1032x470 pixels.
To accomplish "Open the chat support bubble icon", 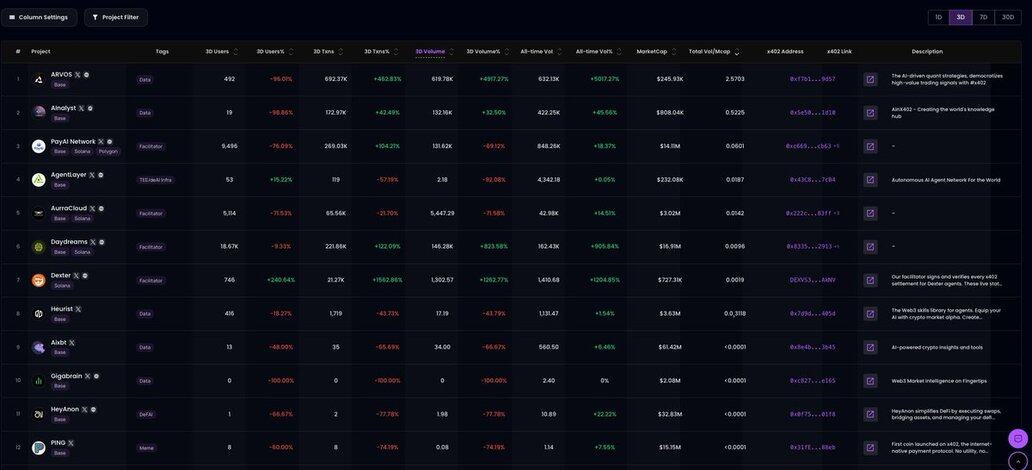I will [x=1017, y=438].
